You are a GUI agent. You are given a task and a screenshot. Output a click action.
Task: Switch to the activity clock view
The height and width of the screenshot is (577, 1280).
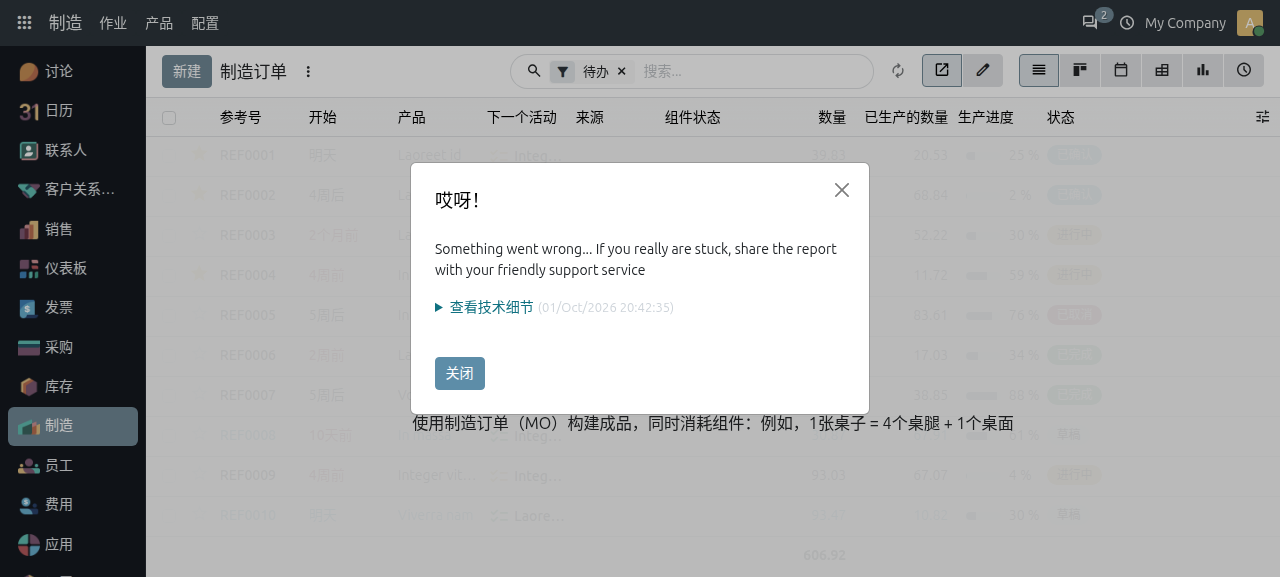click(1244, 70)
